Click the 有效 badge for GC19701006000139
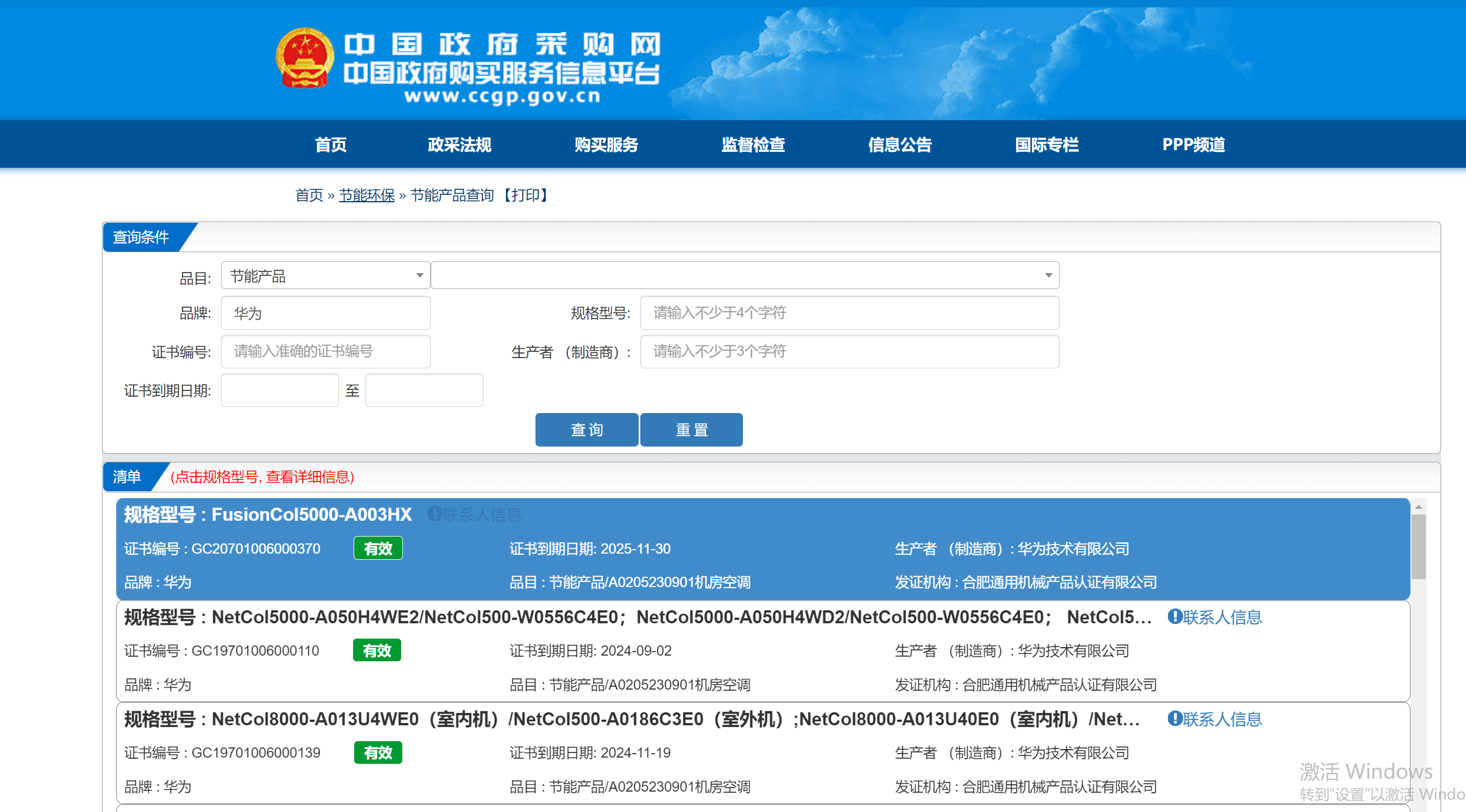1466x812 pixels. click(378, 753)
